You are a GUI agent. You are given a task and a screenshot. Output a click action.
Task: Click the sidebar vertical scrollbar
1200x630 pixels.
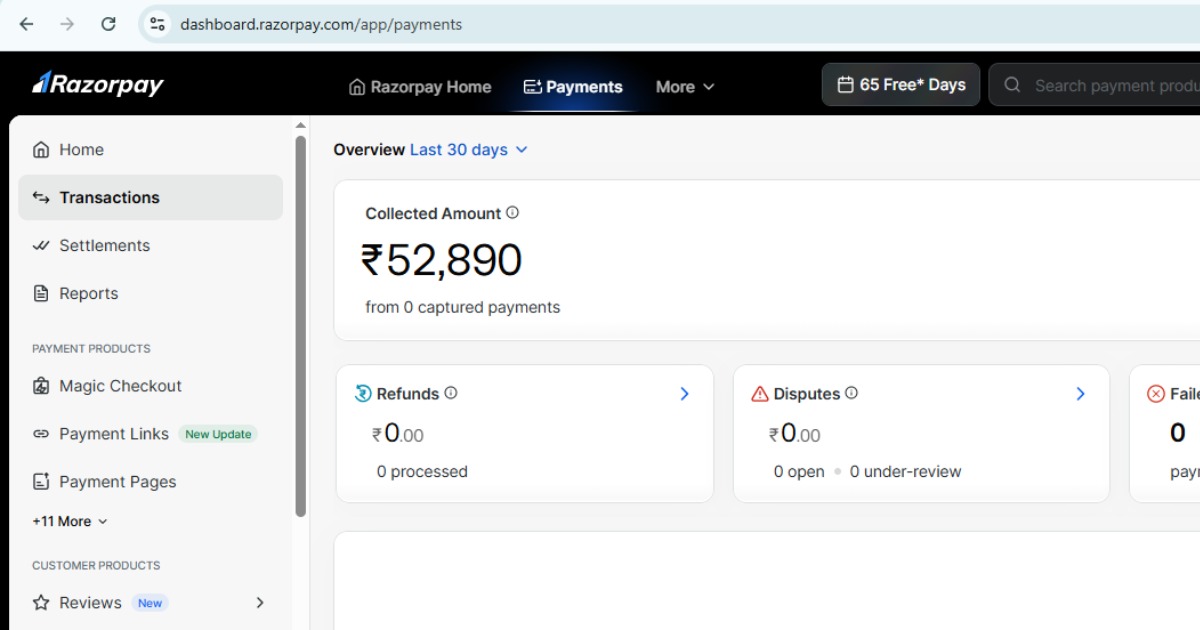tap(301, 326)
